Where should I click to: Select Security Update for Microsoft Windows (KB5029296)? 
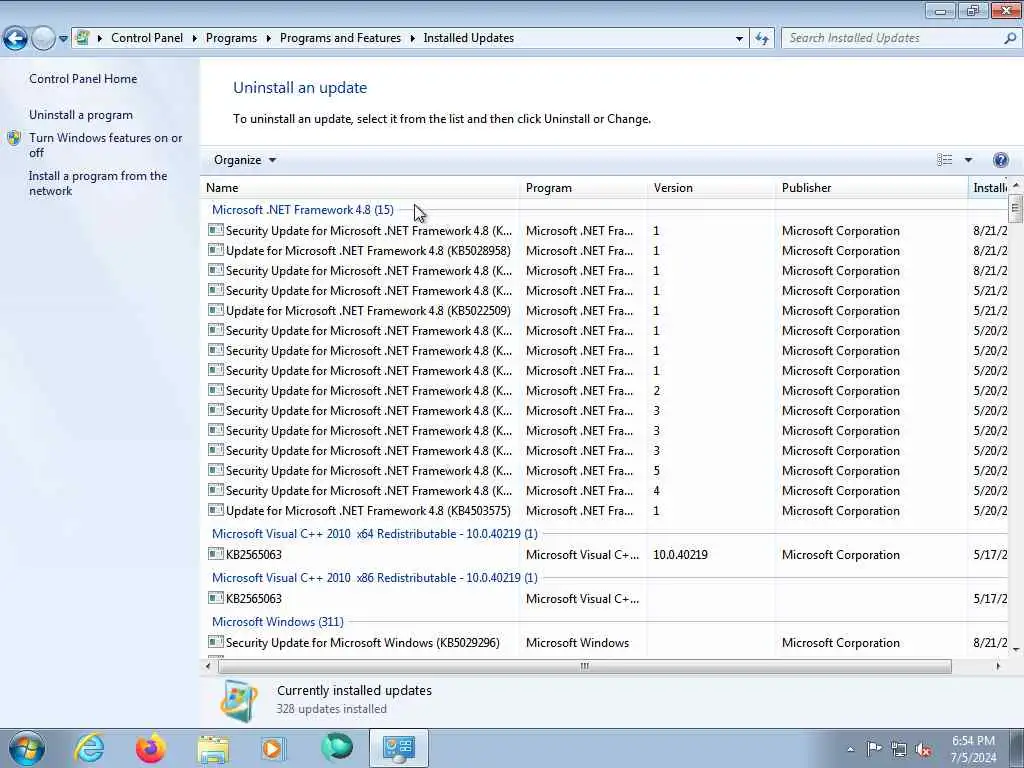coord(362,643)
